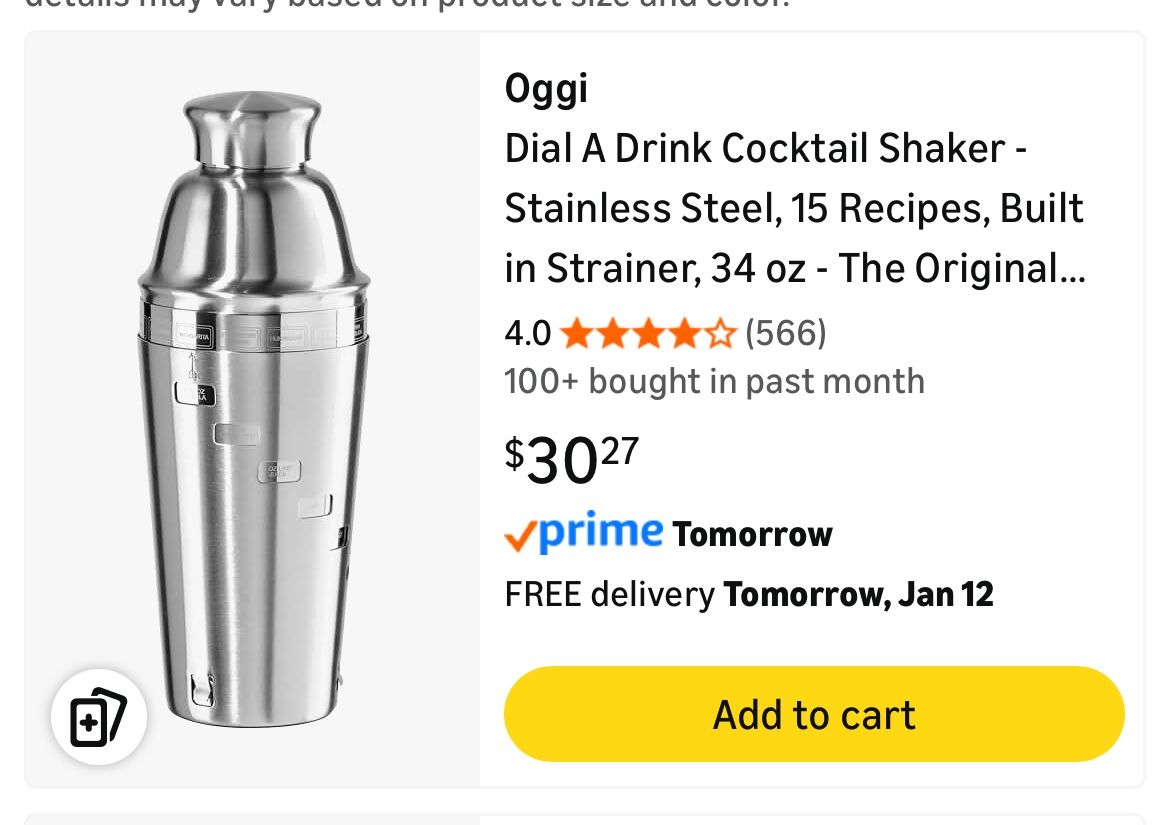Click the 4.0 rating number
1170x825 pixels.
coord(527,333)
